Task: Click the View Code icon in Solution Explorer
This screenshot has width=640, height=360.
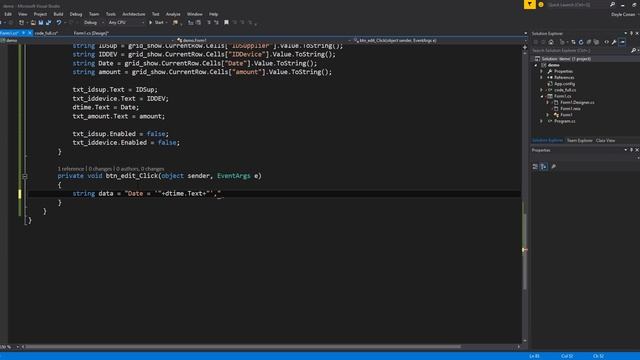Action: [606, 42]
